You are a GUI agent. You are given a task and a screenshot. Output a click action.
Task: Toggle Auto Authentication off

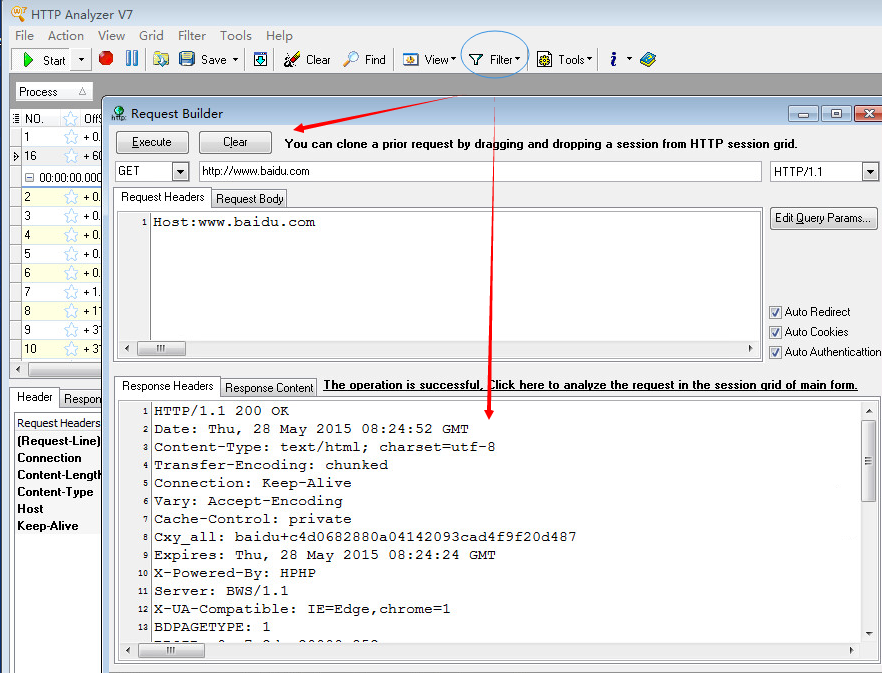(x=776, y=351)
